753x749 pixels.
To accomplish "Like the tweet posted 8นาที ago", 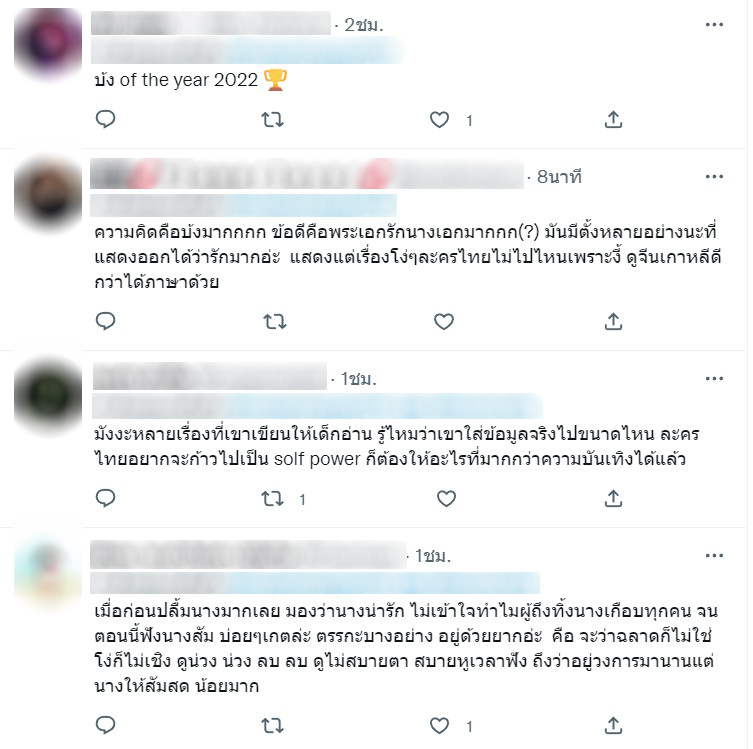I will click(x=444, y=322).
